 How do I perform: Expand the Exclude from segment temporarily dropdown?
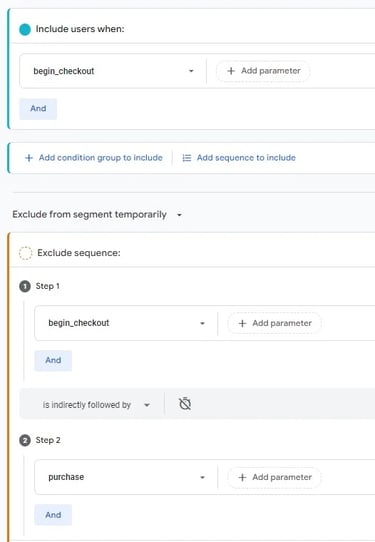point(97,215)
